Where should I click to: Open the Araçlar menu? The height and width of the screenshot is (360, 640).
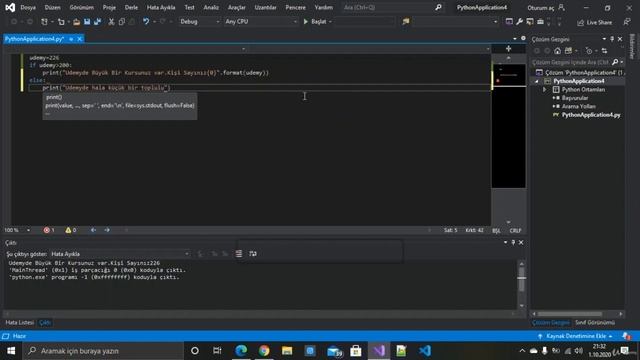click(x=237, y=7)
